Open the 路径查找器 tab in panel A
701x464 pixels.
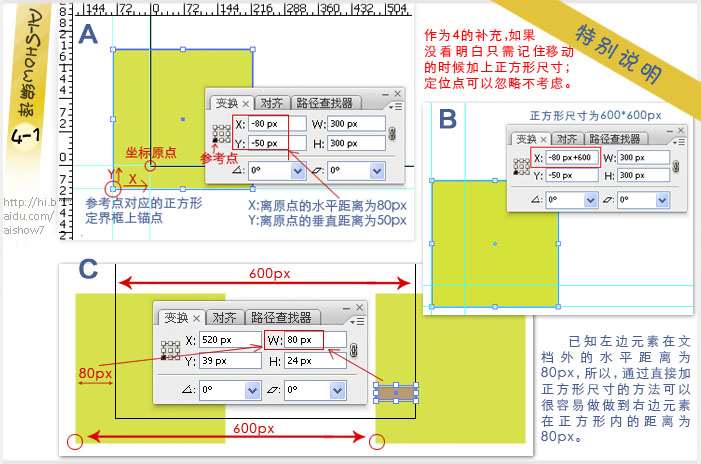coord(325,103)
